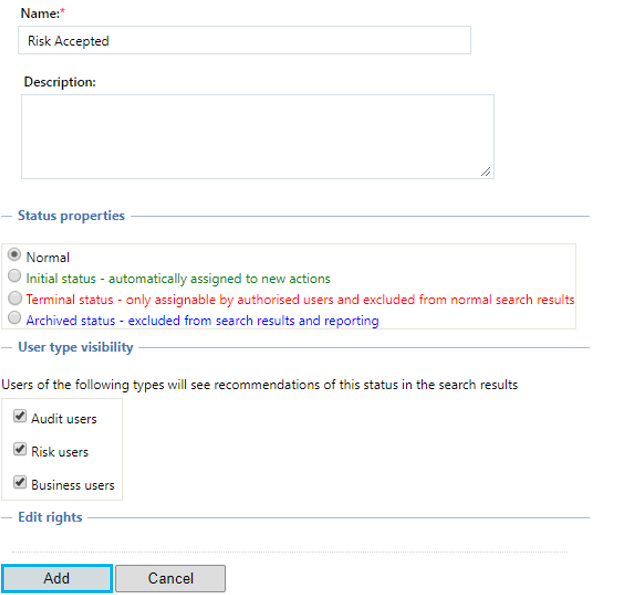Toggle the Risk users checkbox
Screen dimensions: 627x595
tap(20, 449)
